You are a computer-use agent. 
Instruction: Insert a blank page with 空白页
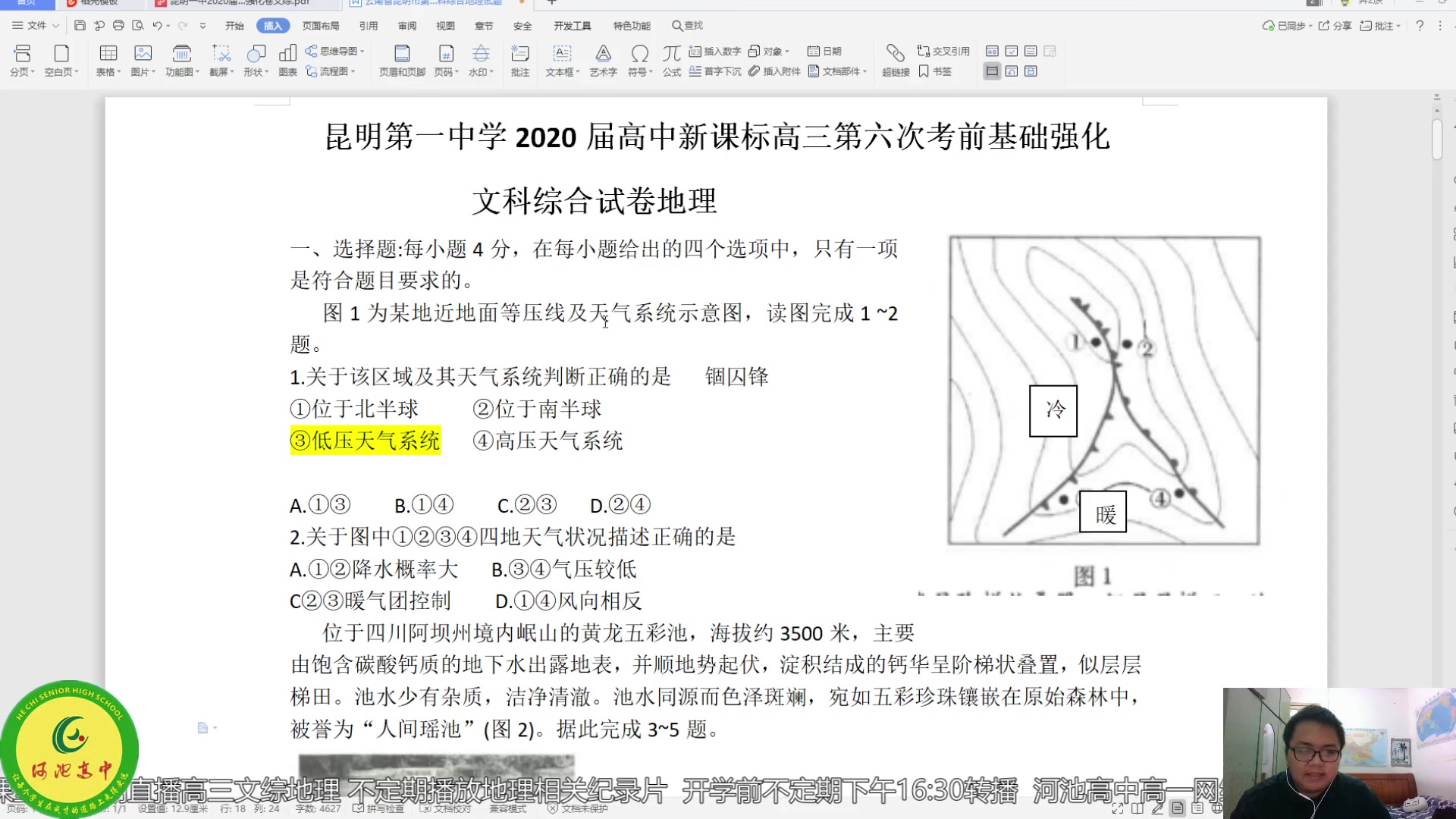click(61, 61)
